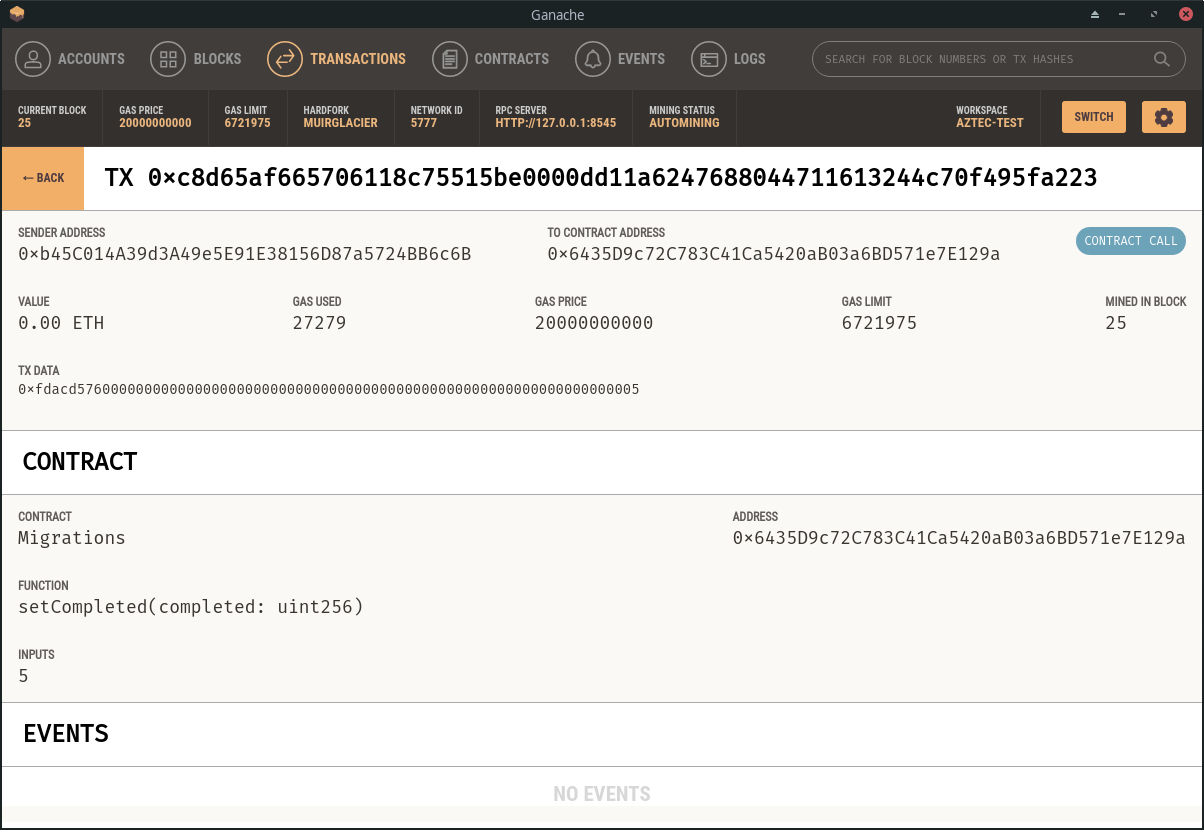Screen dimensions: 1204x830
Task: Open the Blocks grid icon
Action: [x=168, y=59]
